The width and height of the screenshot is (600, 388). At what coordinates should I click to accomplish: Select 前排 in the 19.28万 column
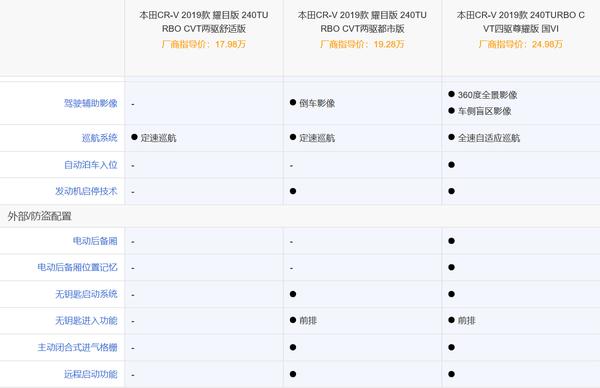[303, 321]
